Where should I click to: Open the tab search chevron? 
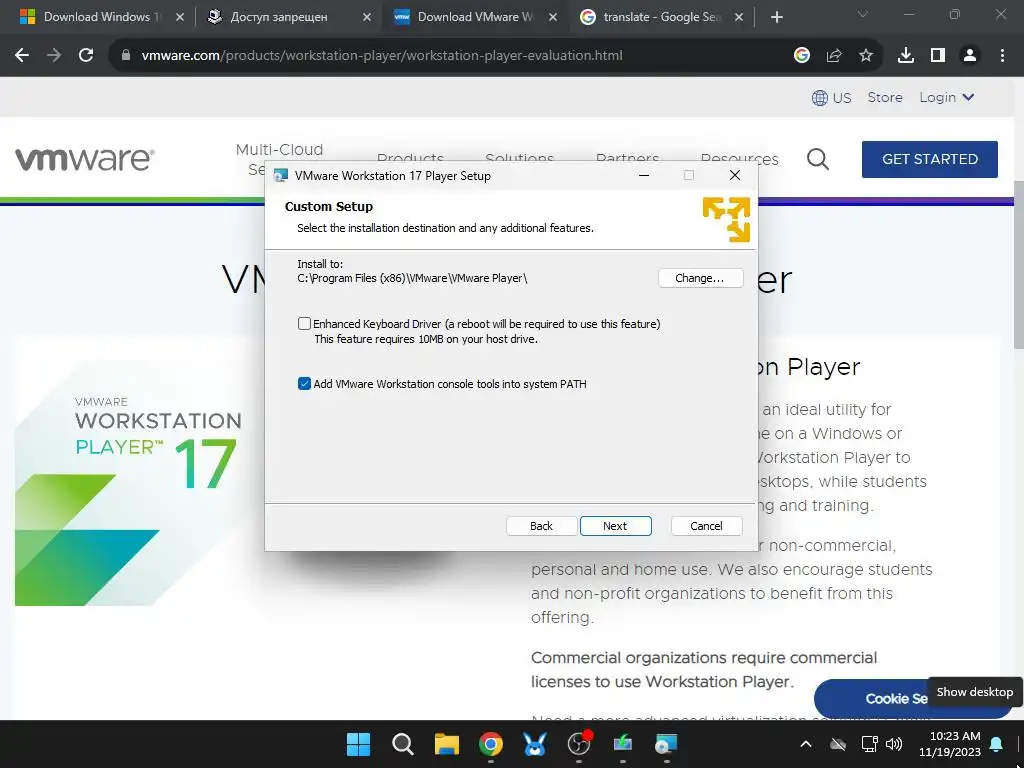(863, 14)
